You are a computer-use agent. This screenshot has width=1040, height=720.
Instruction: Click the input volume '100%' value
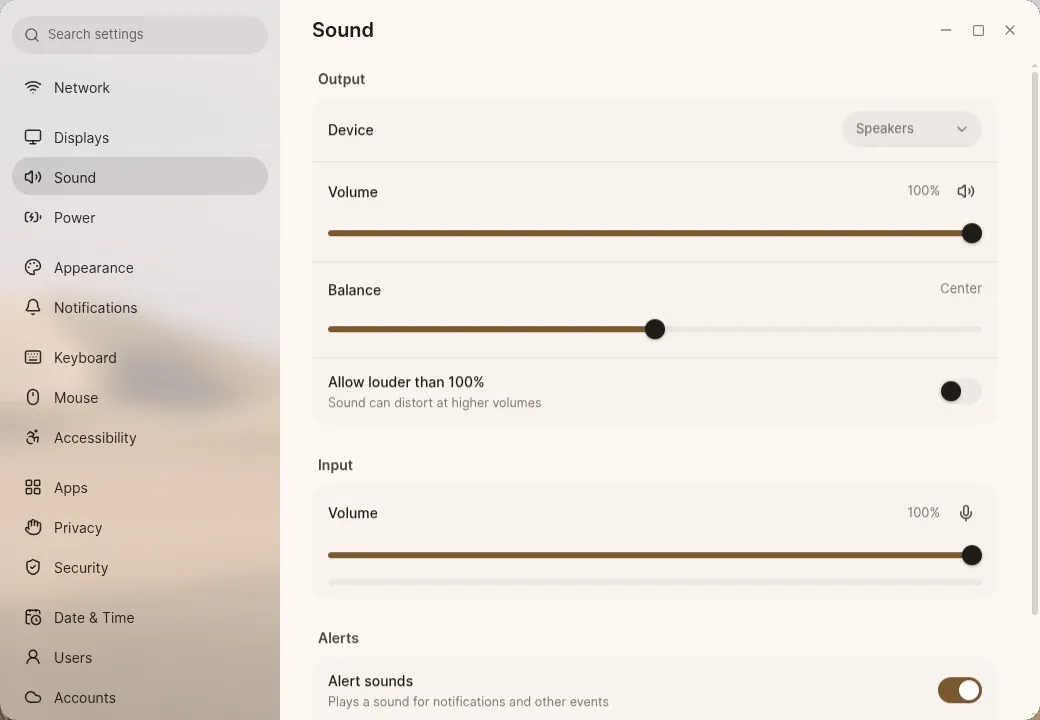(923, 512)
